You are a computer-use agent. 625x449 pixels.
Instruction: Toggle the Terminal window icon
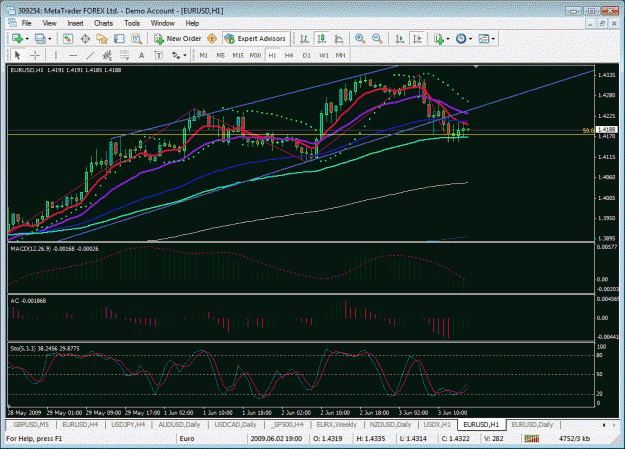pos(119,39)
